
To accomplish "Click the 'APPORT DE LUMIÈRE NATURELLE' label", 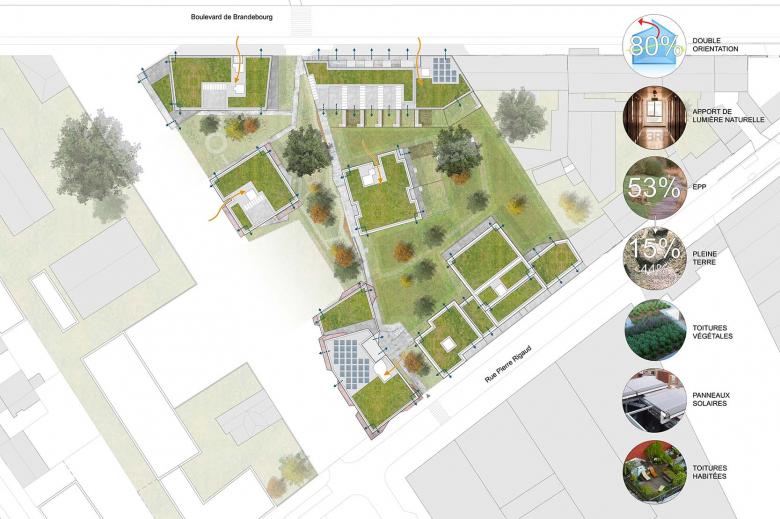I will pyautogui.click(x=724, y=117).
